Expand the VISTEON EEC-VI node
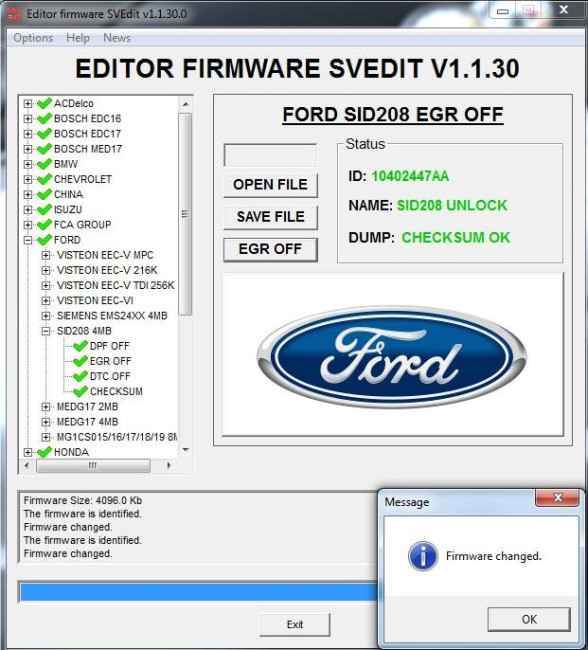Viewport: 588px width, 650px height. [x=46, y=301]
